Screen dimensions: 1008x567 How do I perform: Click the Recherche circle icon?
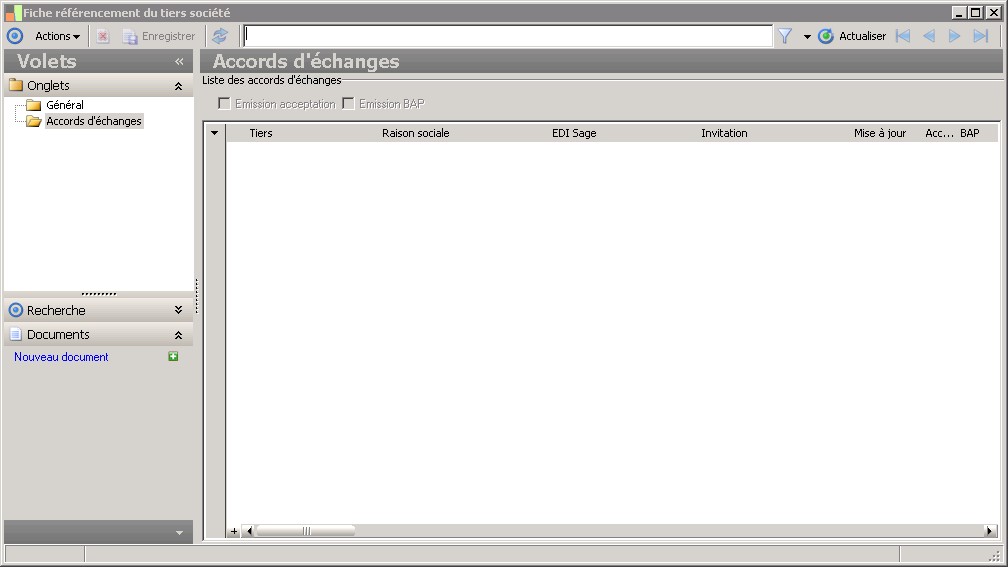16,310
